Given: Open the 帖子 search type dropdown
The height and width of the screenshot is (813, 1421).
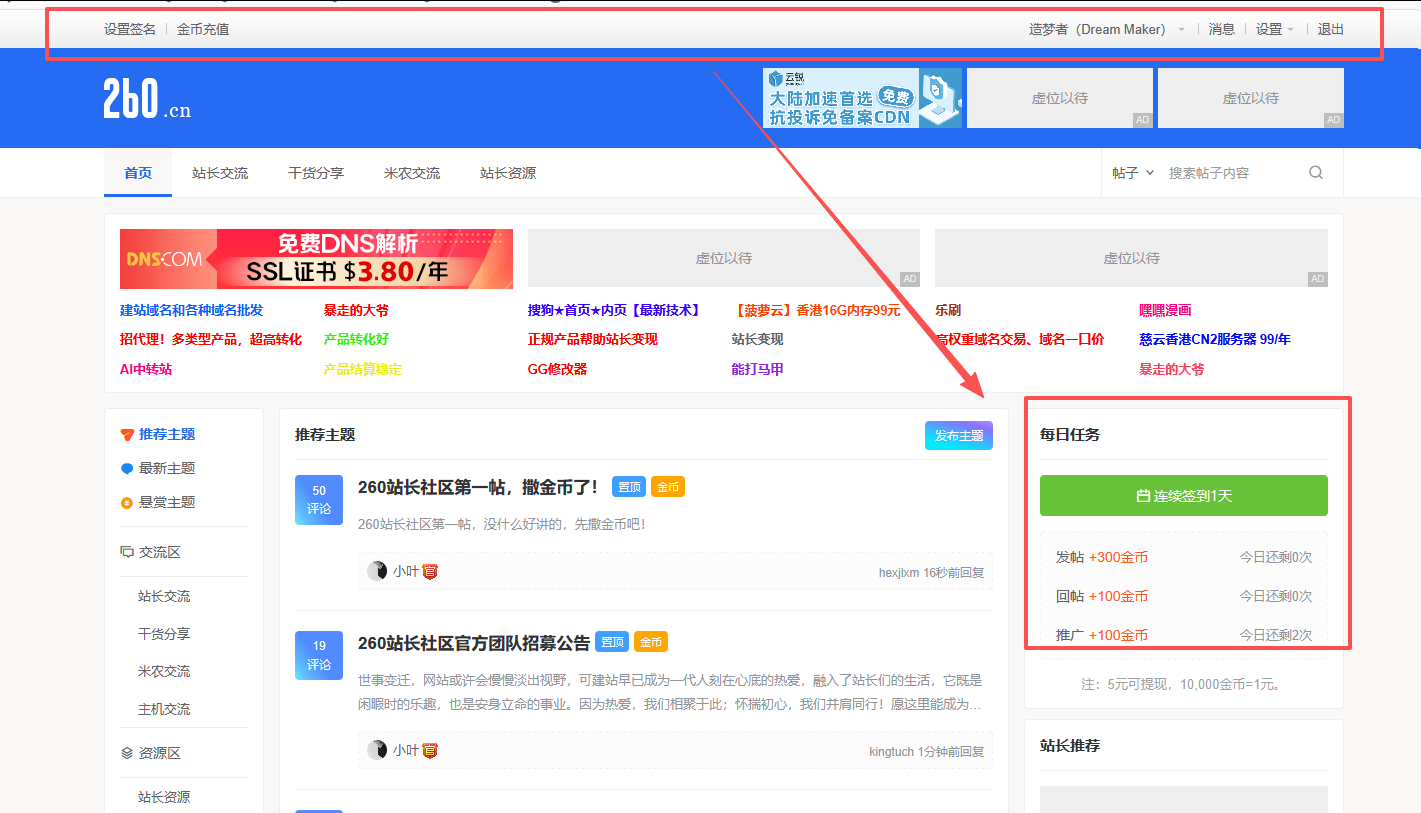Looking at the screenshot, I should tap(1133, 173).
